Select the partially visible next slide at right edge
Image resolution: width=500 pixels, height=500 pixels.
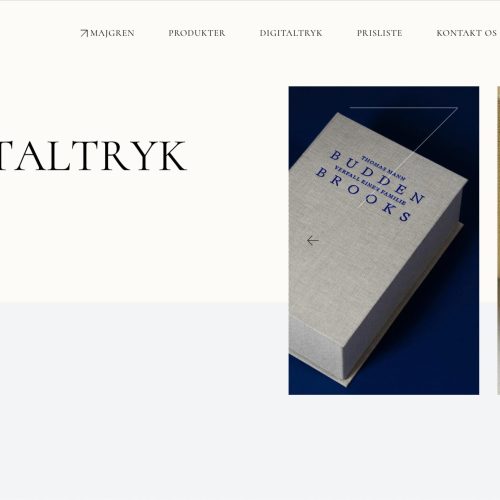(x=498, y=240)
